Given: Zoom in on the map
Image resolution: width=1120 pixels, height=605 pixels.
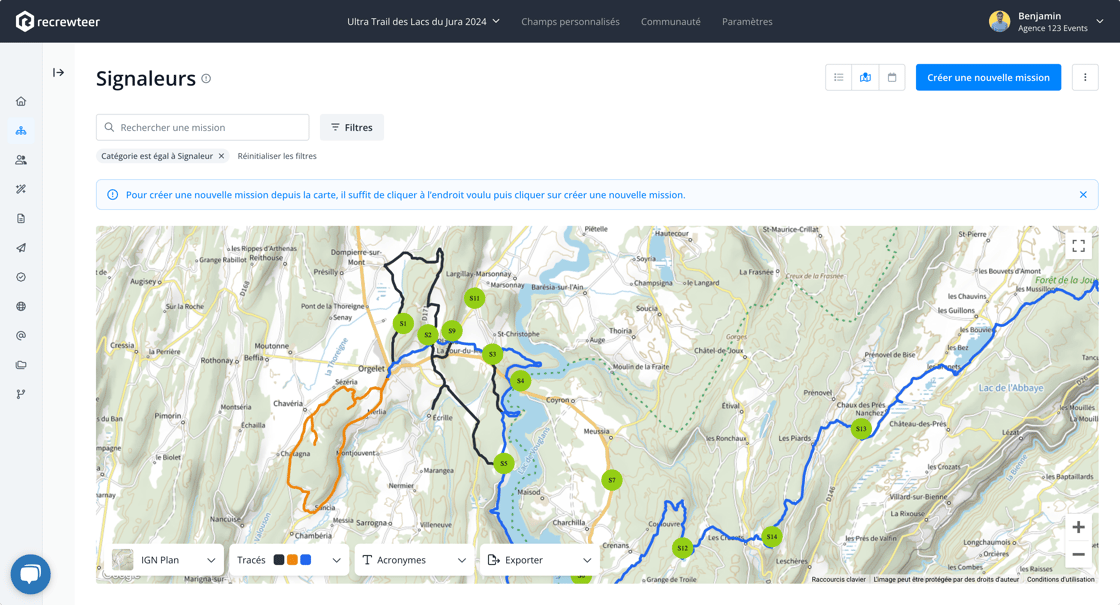Looking at the screenshot, I should pyautogui.click(x=1079, y=527).
